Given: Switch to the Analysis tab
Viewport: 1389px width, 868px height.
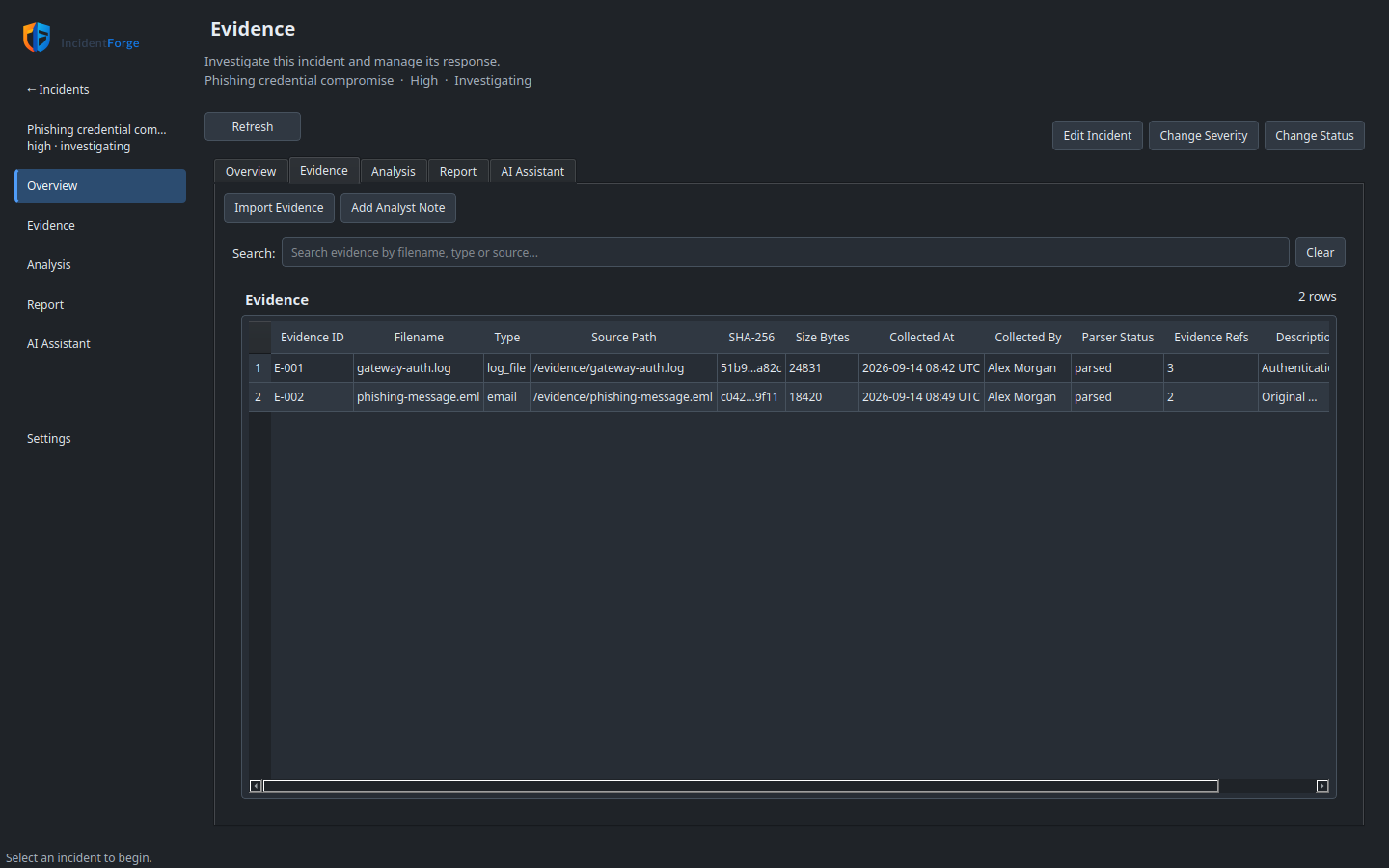Looking at the screenshot, I should click(x=394, y=171).
